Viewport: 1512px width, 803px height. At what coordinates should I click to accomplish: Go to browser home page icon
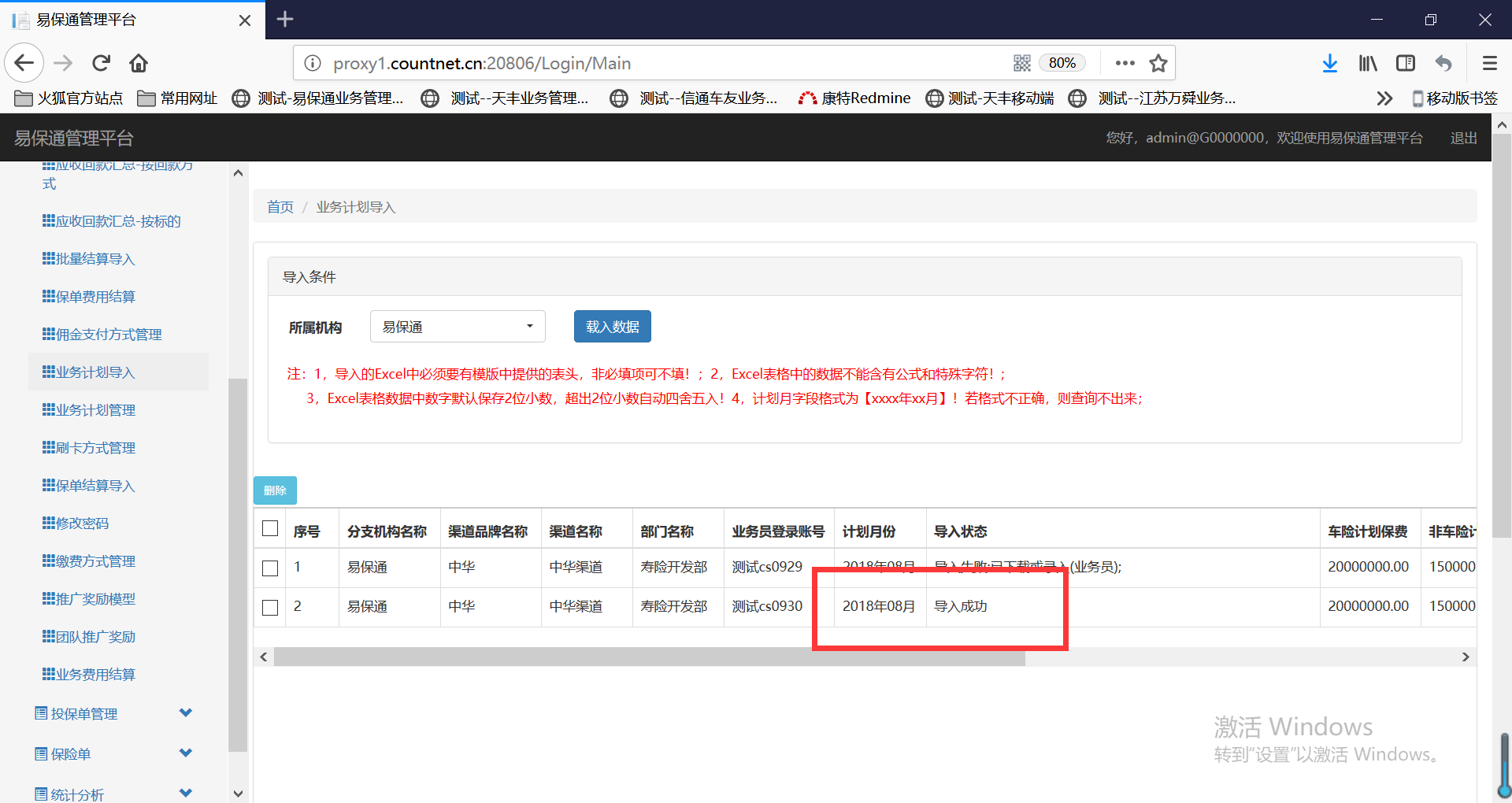pos(139,63)
